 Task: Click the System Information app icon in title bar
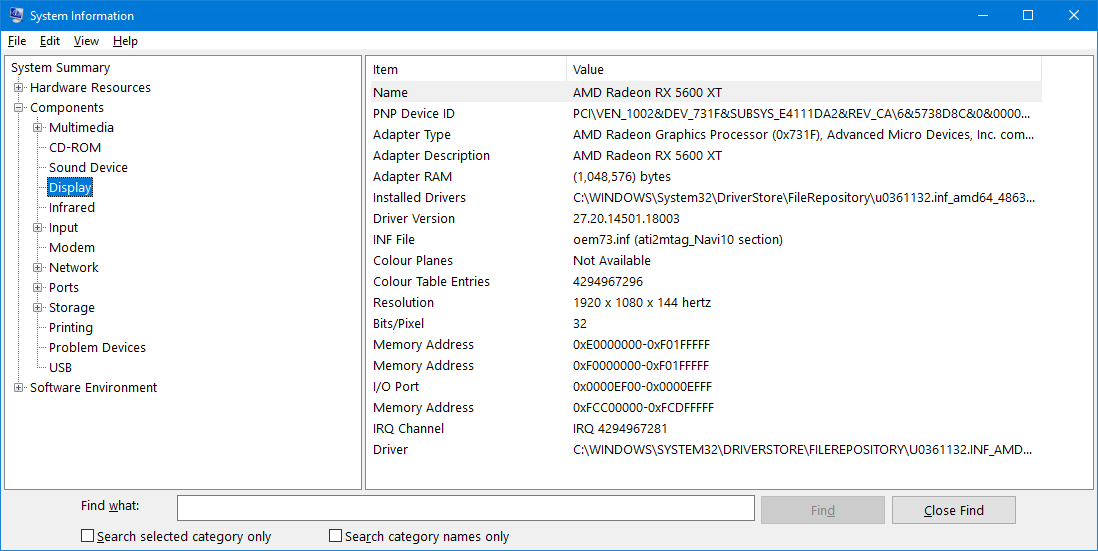pyautogui.click(x=16, y=15)
